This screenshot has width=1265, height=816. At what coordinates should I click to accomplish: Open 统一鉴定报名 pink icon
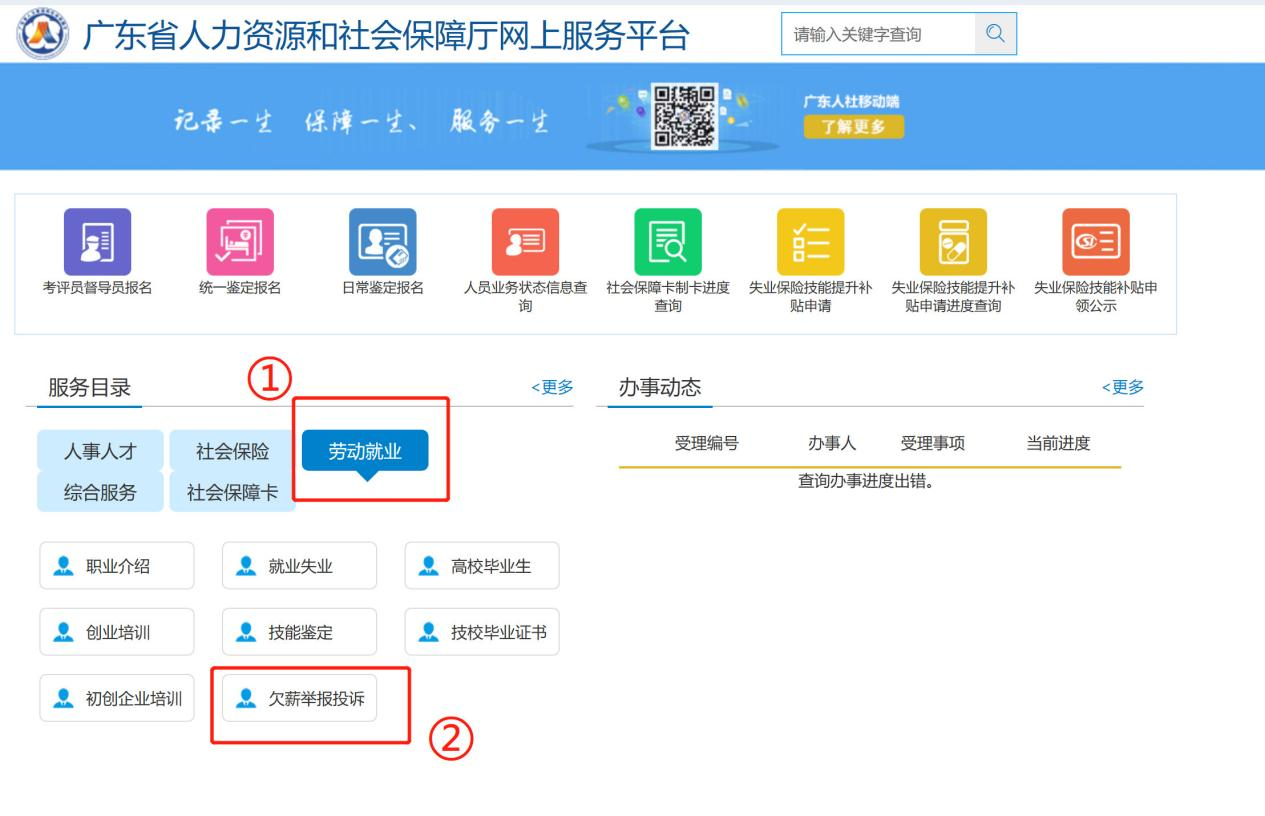click(x=239, y=241)
